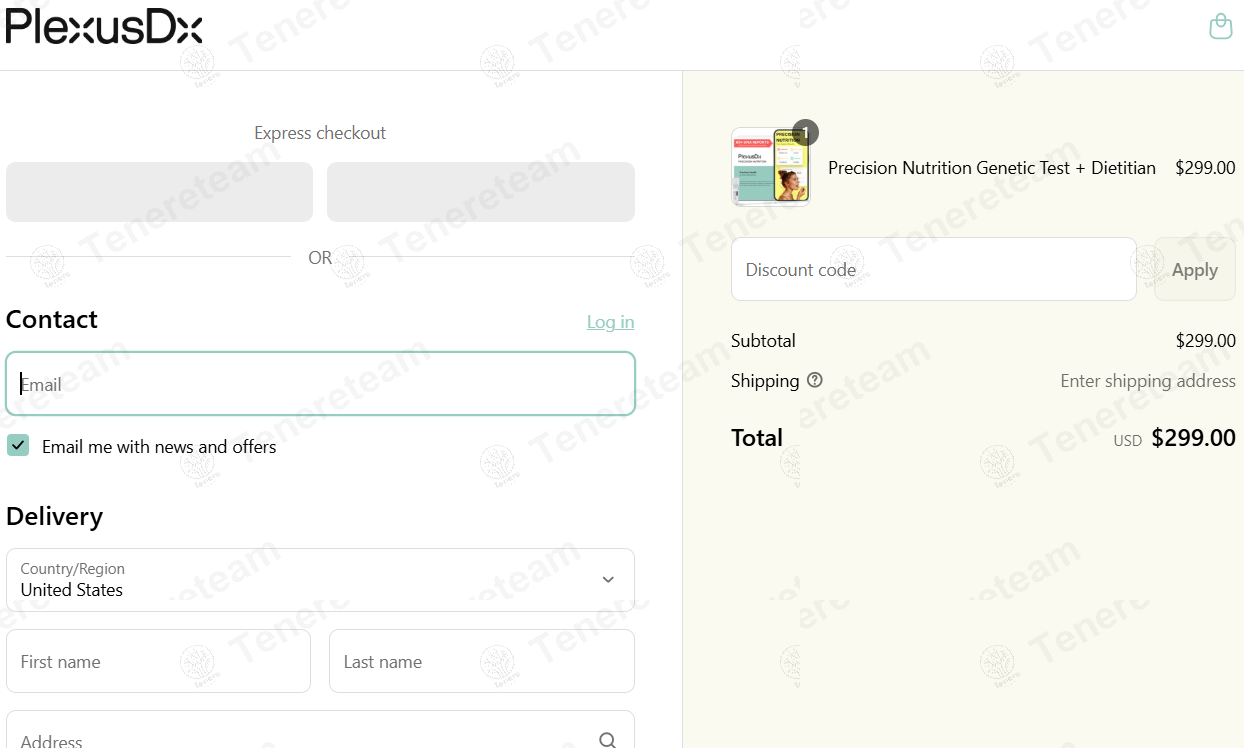The width and height of the screenshot is (1244, 748).
Task: Click the PlexusDx logo
Action: tap(104, 27)
